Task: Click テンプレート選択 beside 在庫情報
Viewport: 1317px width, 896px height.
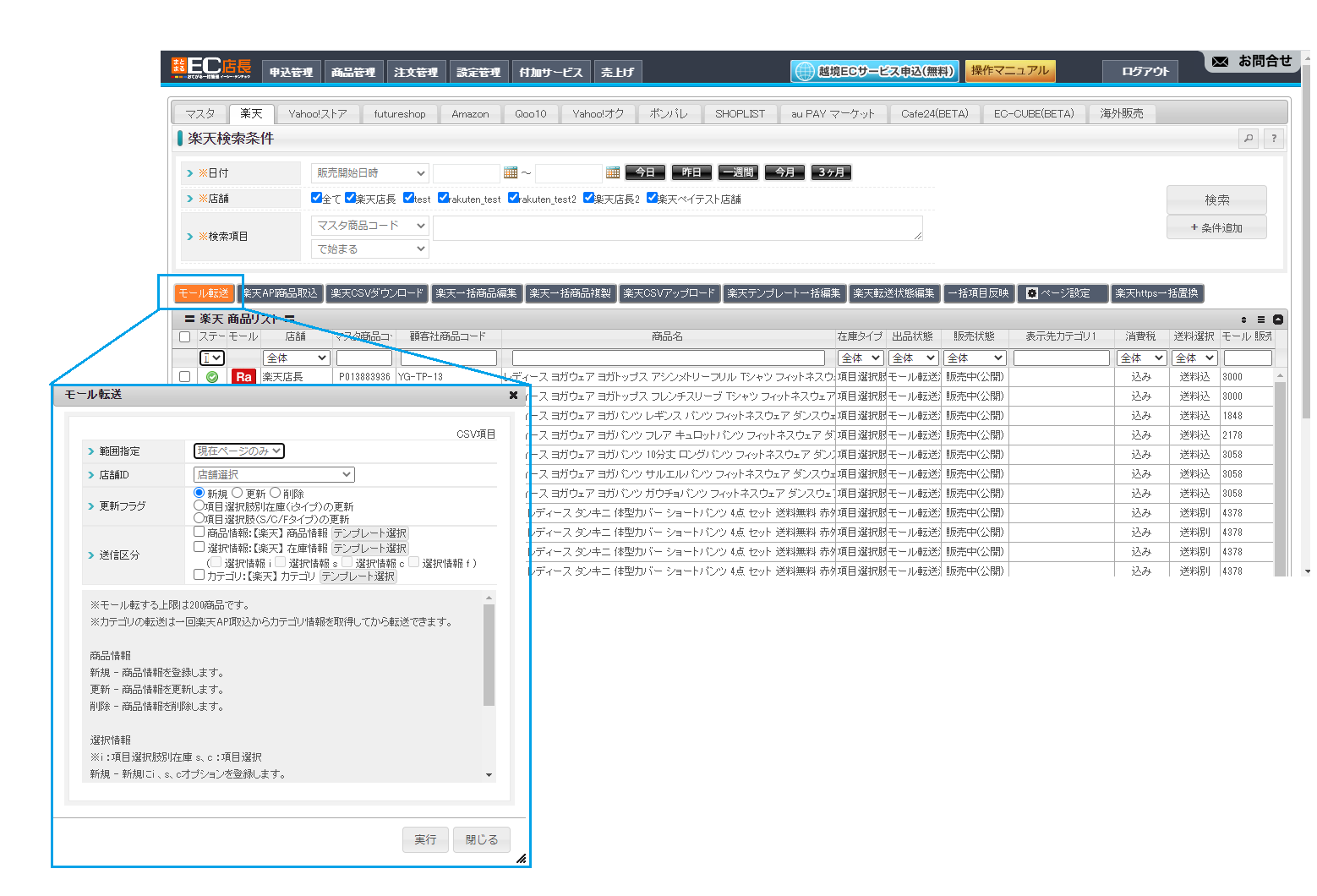Action: click(x=369, y=549)
